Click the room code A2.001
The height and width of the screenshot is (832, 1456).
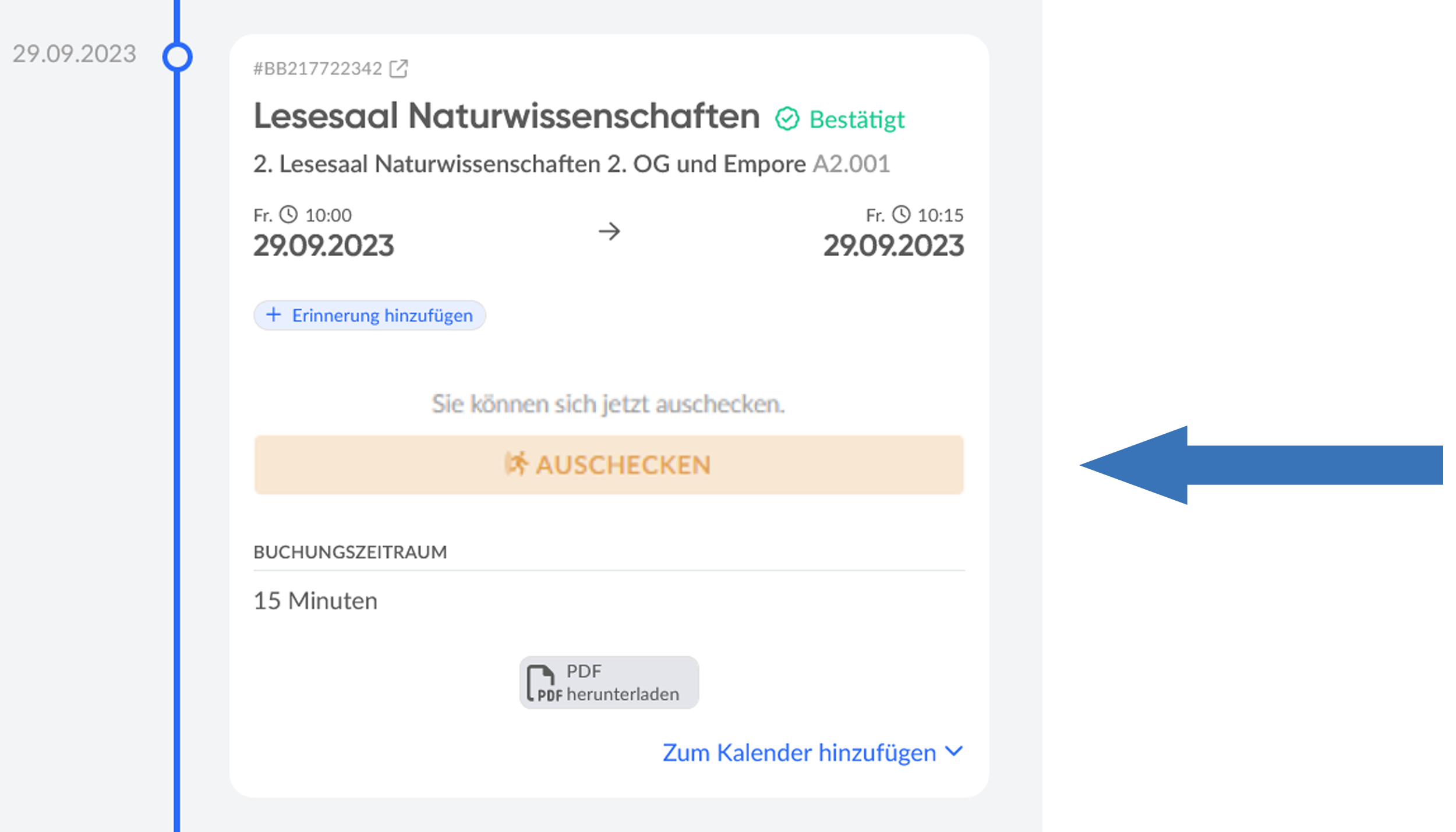(851, 164)
